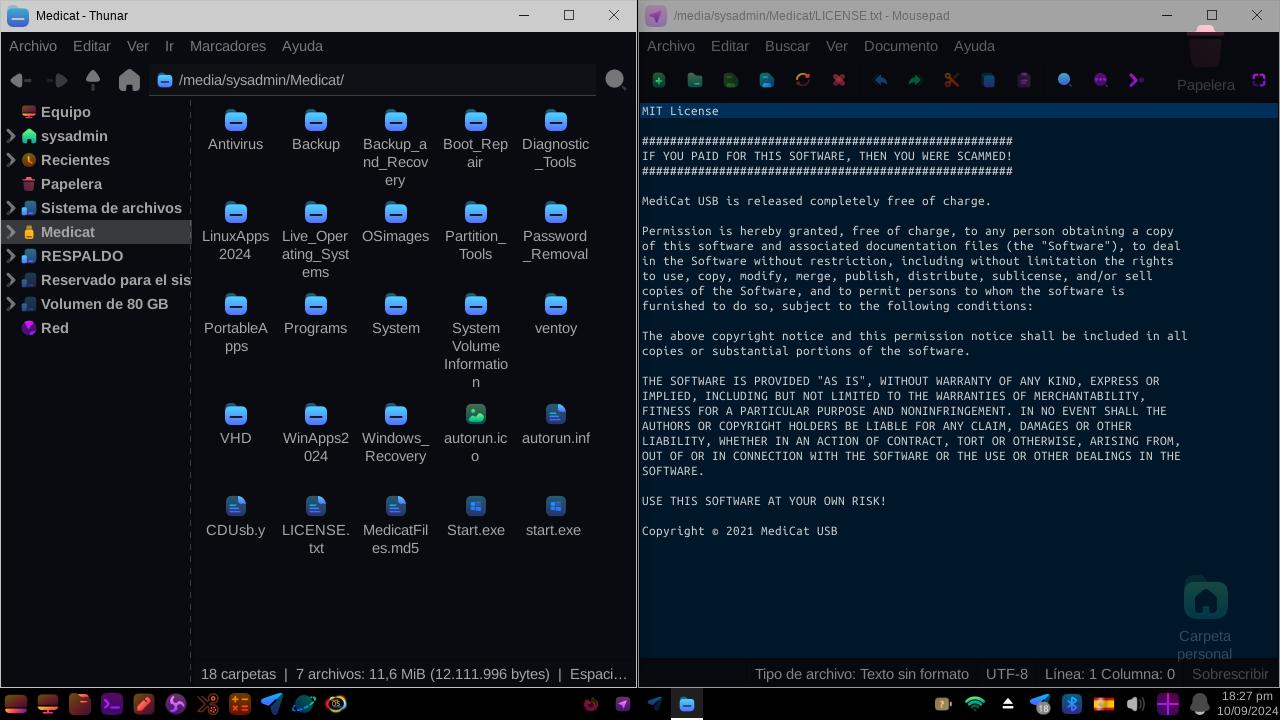Expand Volumen de 80 GB node
The image size is (1280, 720).
click(11, 304)
